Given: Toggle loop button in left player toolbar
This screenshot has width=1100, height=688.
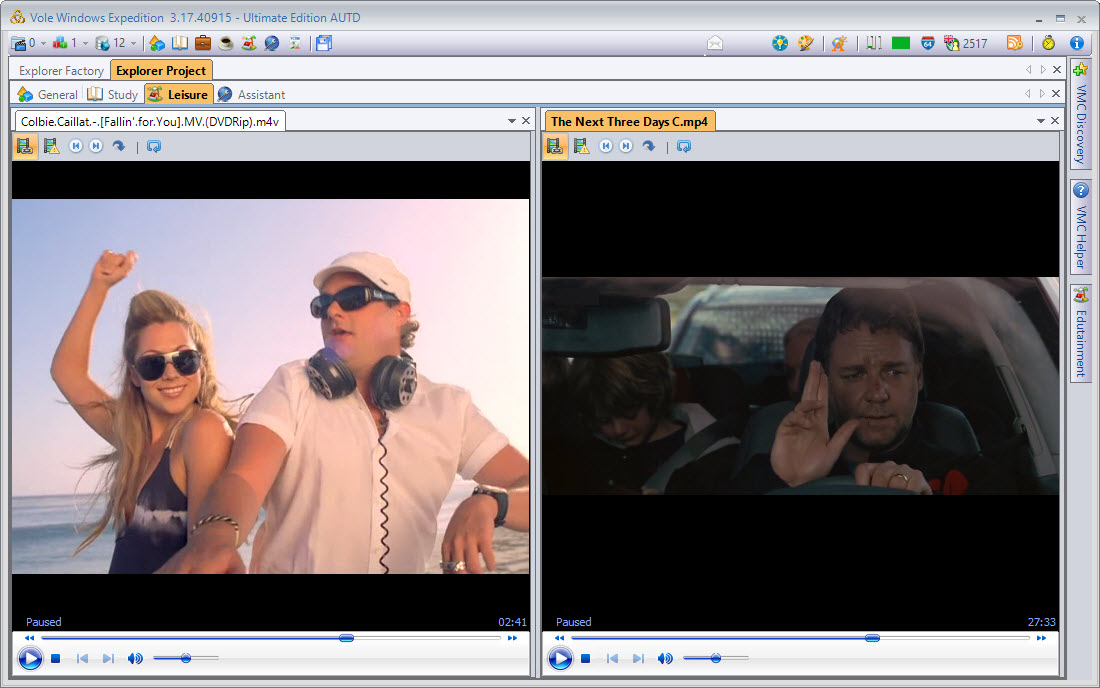Looking at the screenshot, I should [x=153, y=146].
